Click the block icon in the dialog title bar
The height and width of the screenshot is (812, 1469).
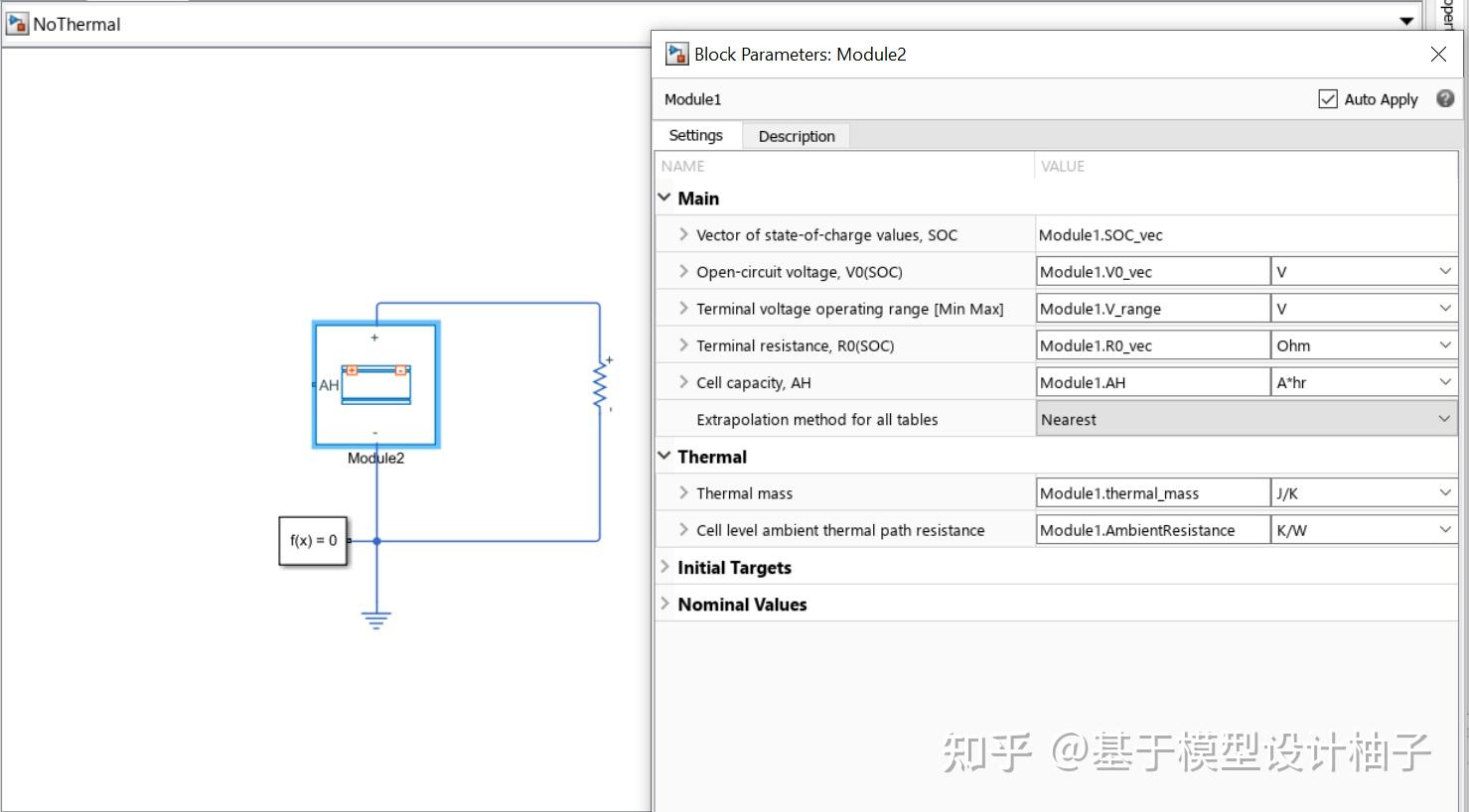(x=675, y=54)
